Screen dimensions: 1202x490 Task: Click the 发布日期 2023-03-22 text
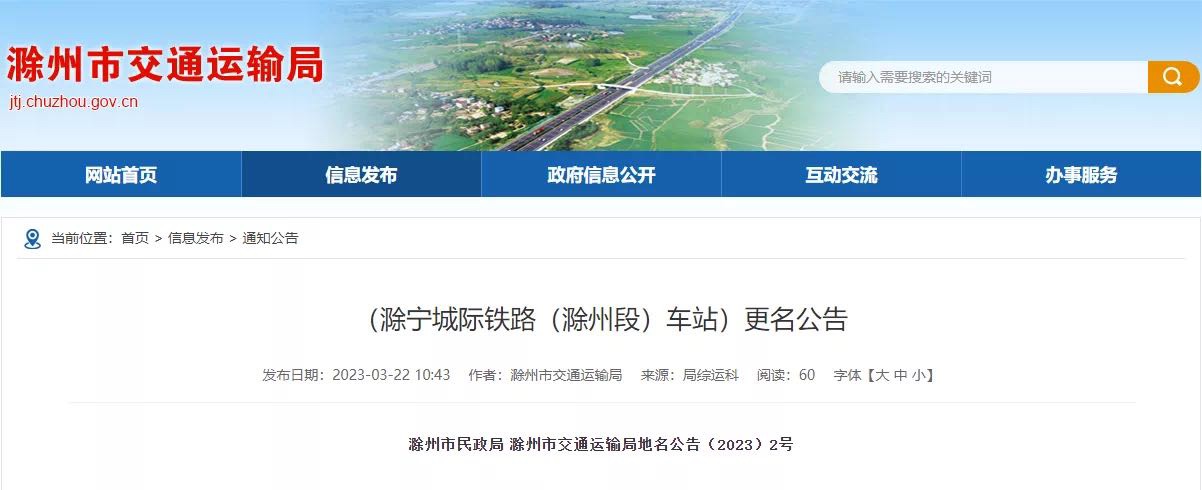click(357, 375)
